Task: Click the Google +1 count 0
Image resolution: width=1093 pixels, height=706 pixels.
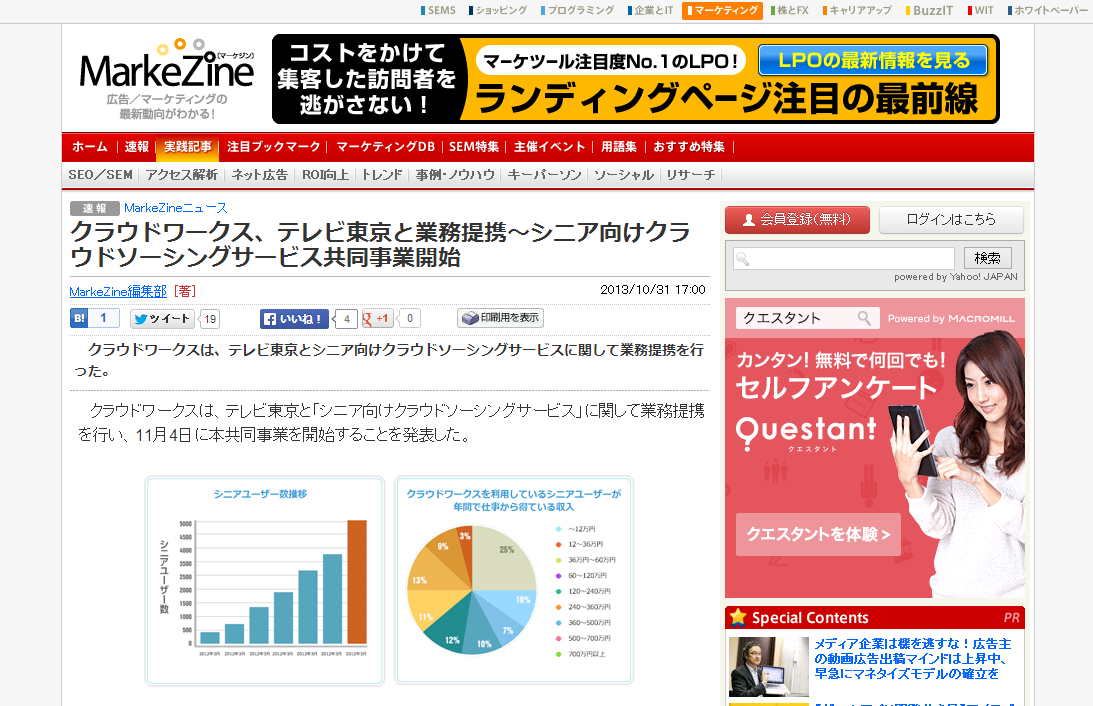Action: pos(410,319)
